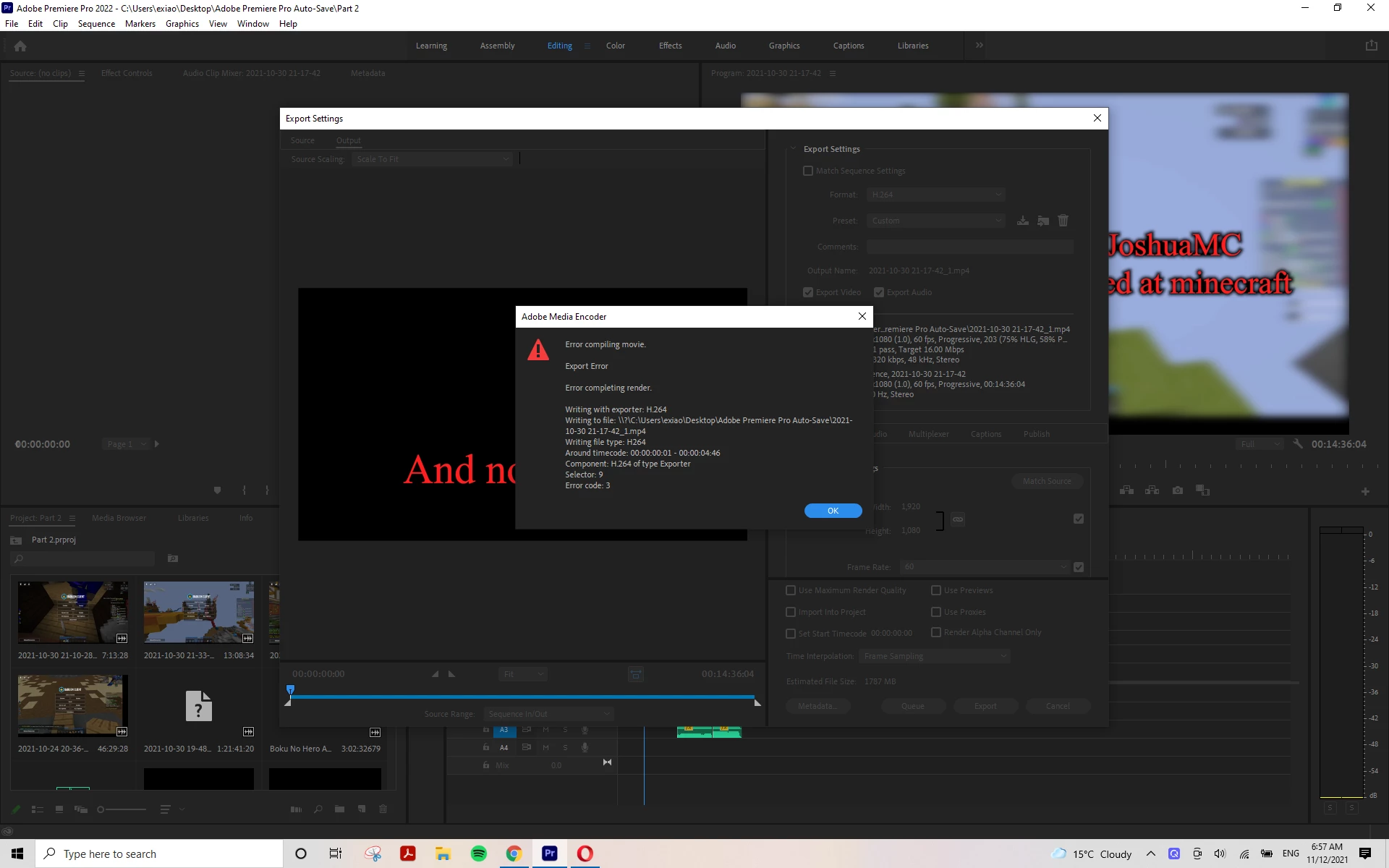Open the Source Scaling dropdown
This screenshot has height=868, width=1389.
(x=432, y=159)
